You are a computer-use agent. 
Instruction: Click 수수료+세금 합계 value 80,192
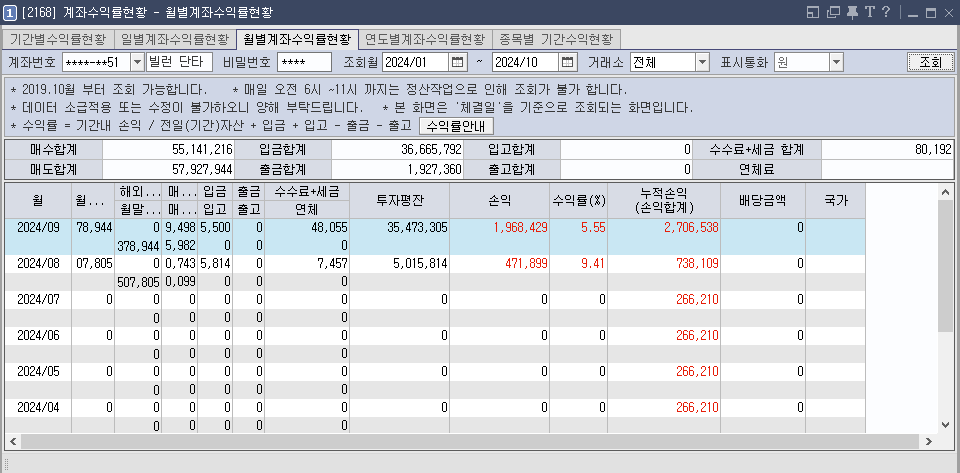pos(936,149)
